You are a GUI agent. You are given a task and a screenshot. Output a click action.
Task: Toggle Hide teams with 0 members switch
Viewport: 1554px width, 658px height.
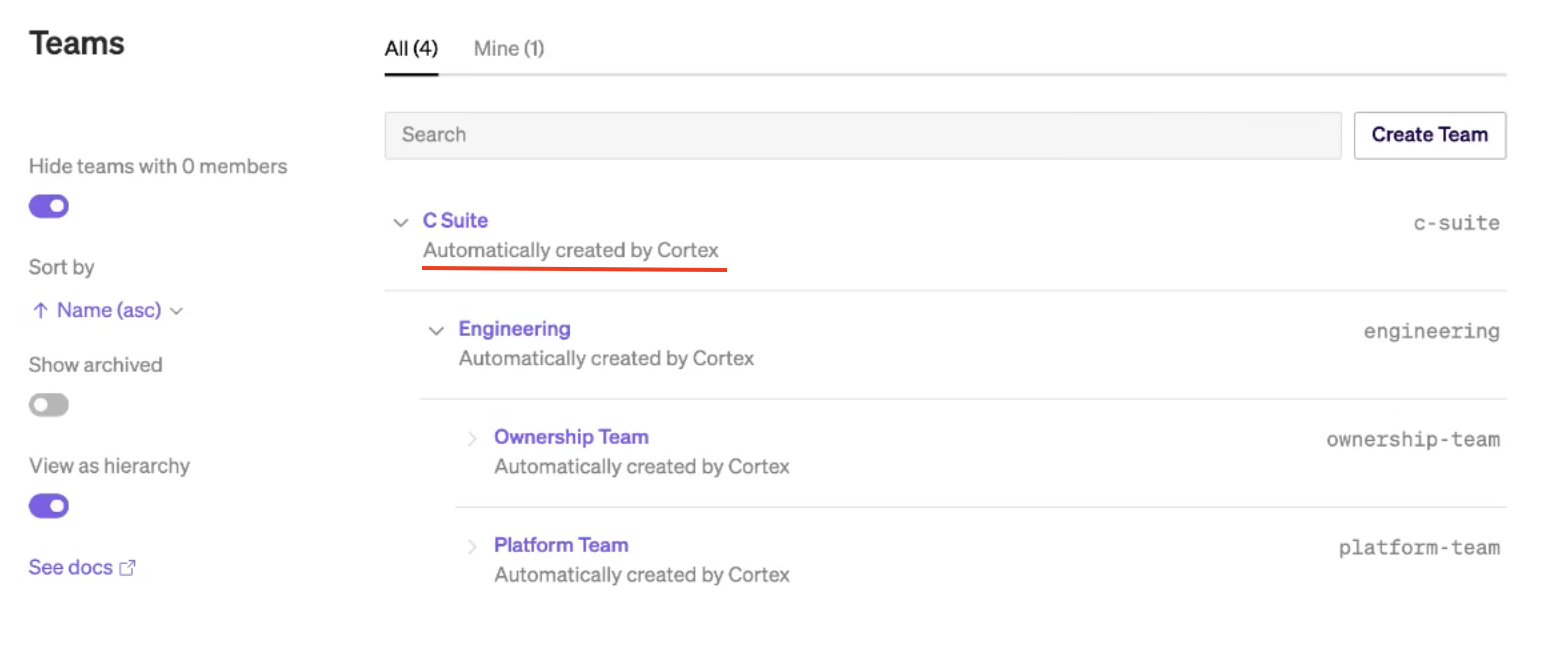coord(49,206)
